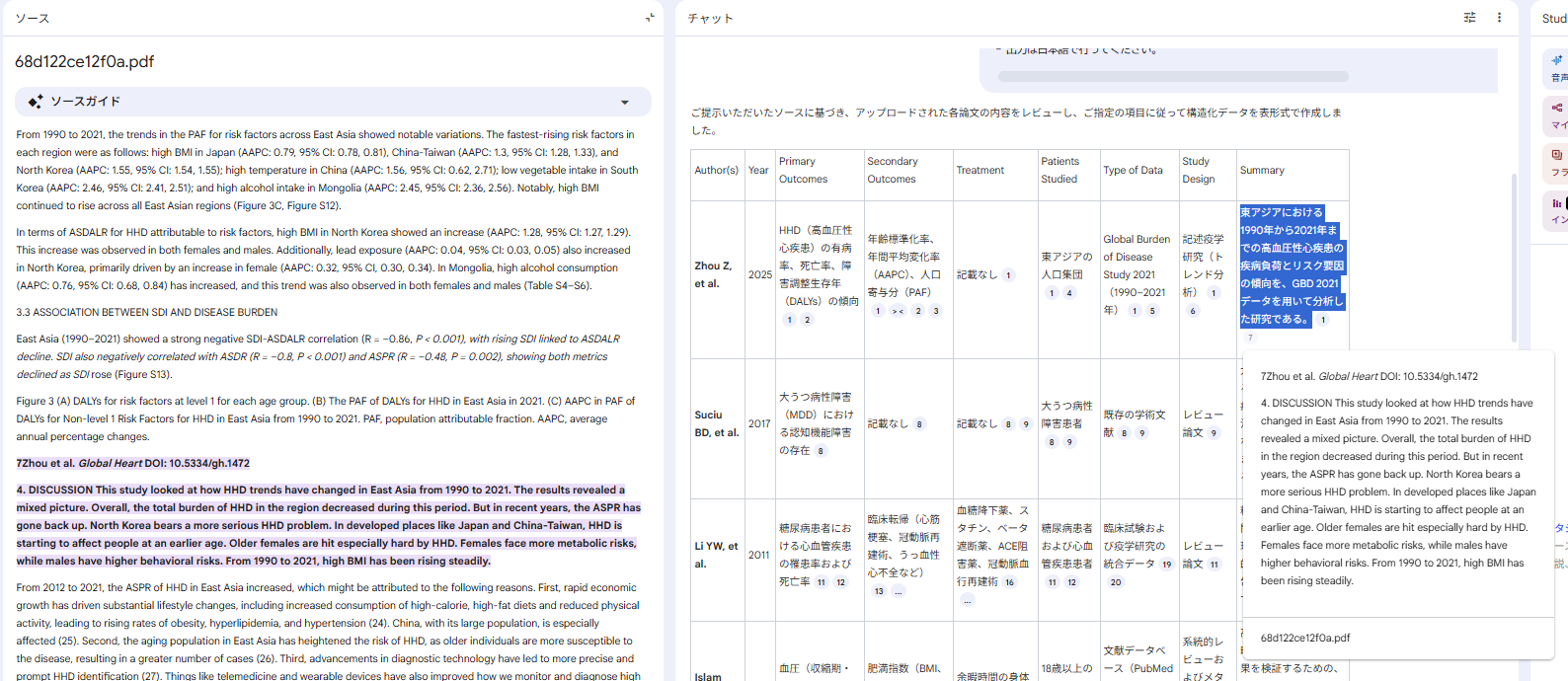Click the チャット panel header tab
Viewport: 1568px width, 681px height.
point(711,19)
